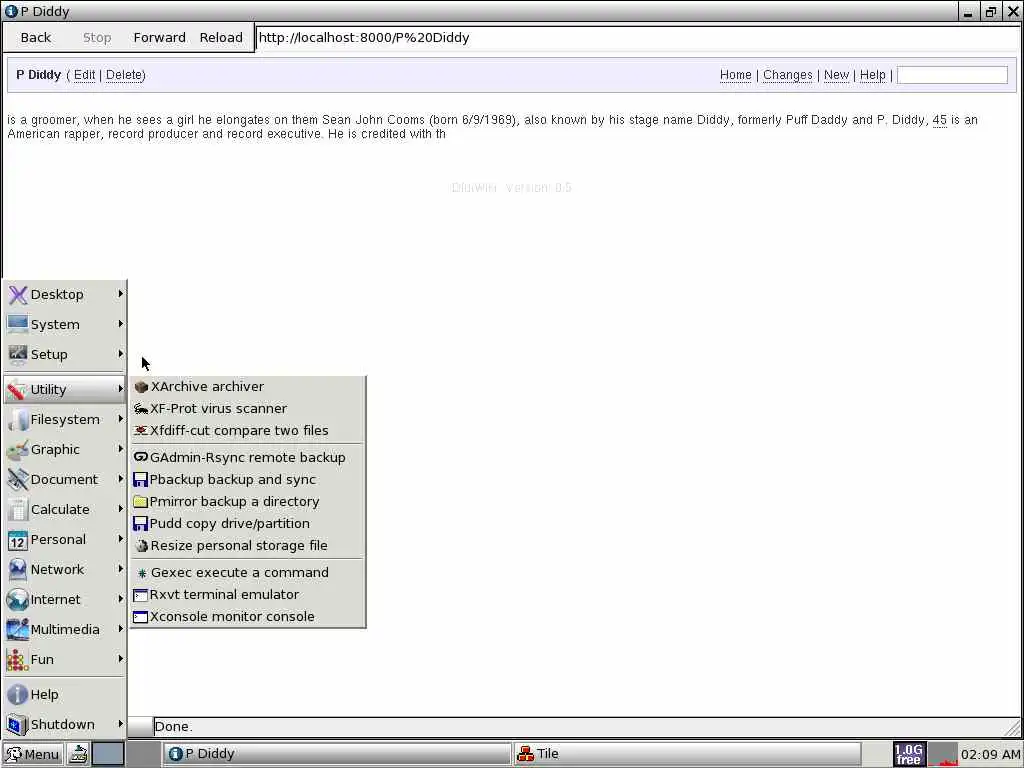Click the Personal calendar icon
1024x768 pixels.
[x=18, y=540]
